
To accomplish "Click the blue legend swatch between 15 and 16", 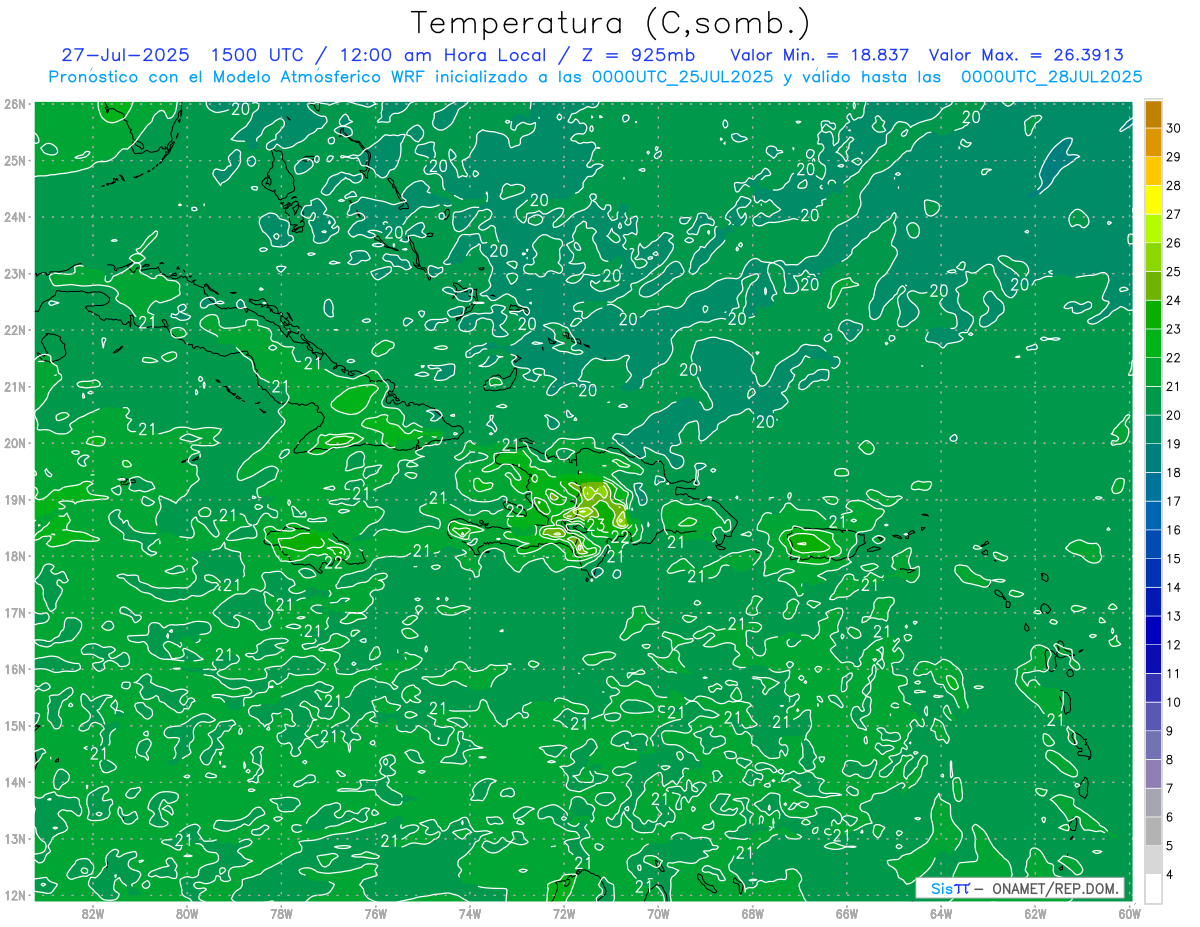I will click(x=1153, y=544).
